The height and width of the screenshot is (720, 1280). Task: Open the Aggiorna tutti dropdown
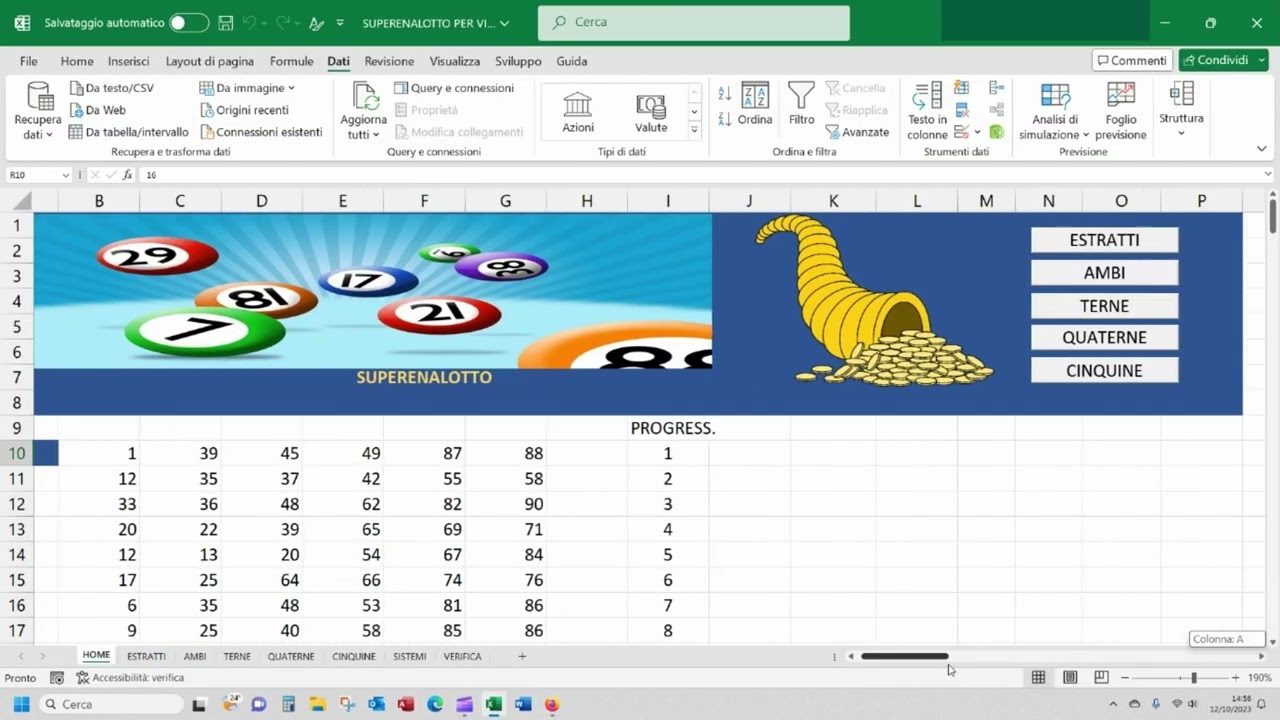[363, 111]
